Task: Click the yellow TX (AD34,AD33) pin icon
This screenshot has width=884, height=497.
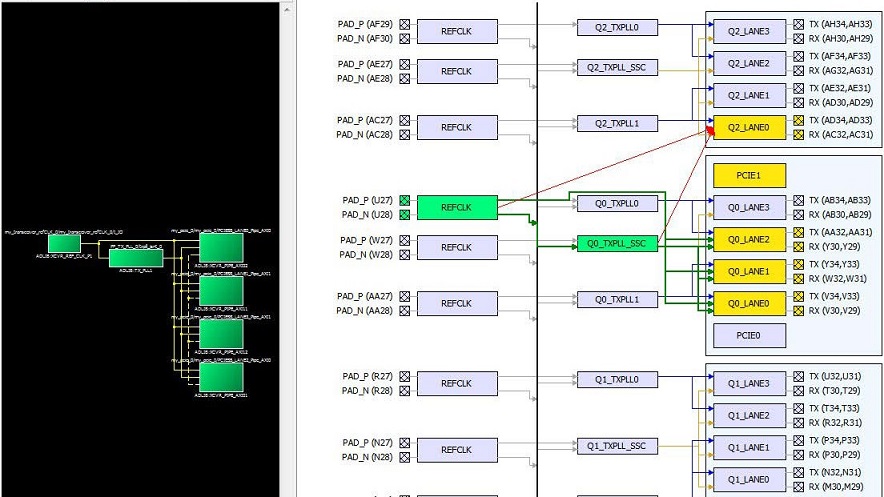Action: click(797, 120)
